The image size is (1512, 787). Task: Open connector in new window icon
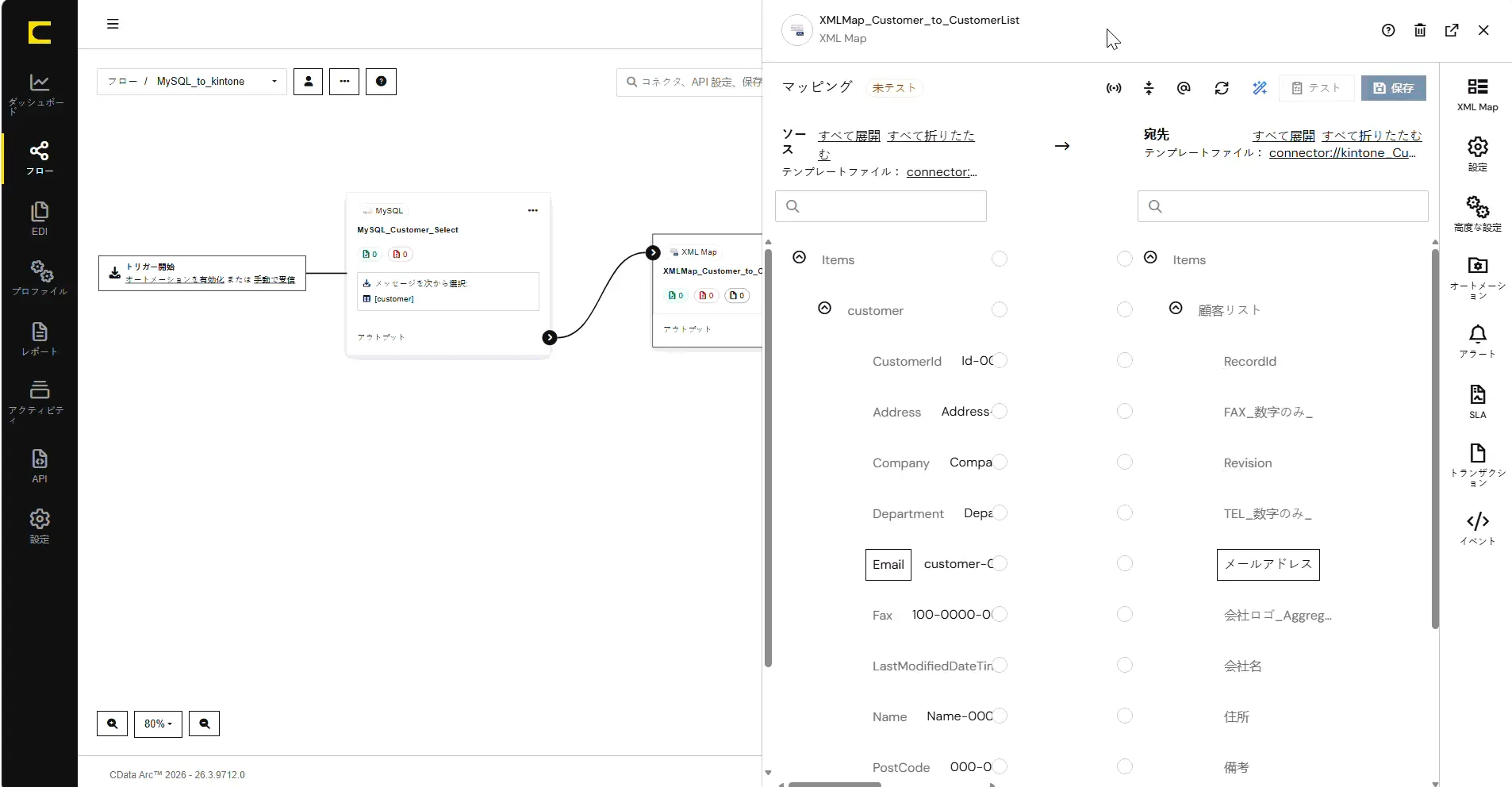coord(1452,30)
